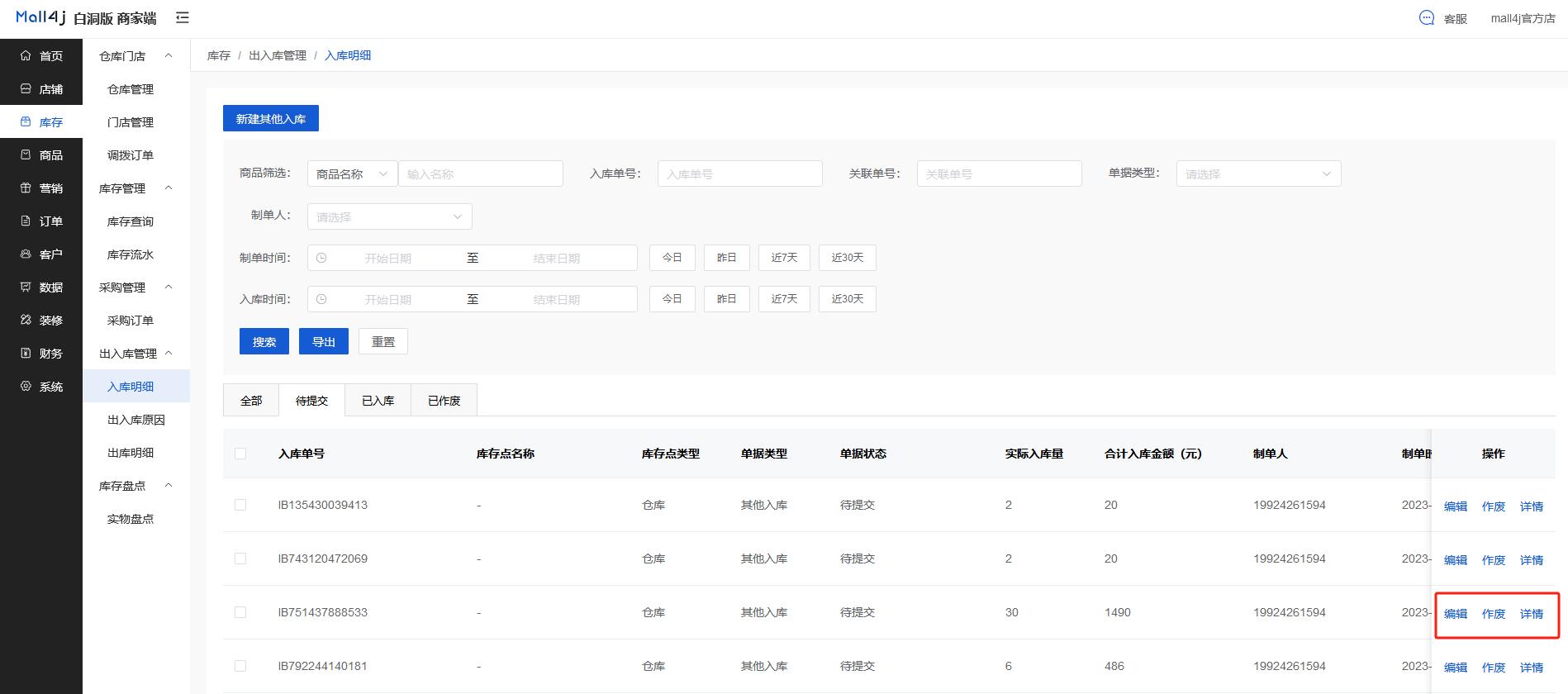Screen dimensions: 1568x694
Task: Click 编辑 for row IB792244140181
Action: pyautogui.click(x=1456, y=668)
